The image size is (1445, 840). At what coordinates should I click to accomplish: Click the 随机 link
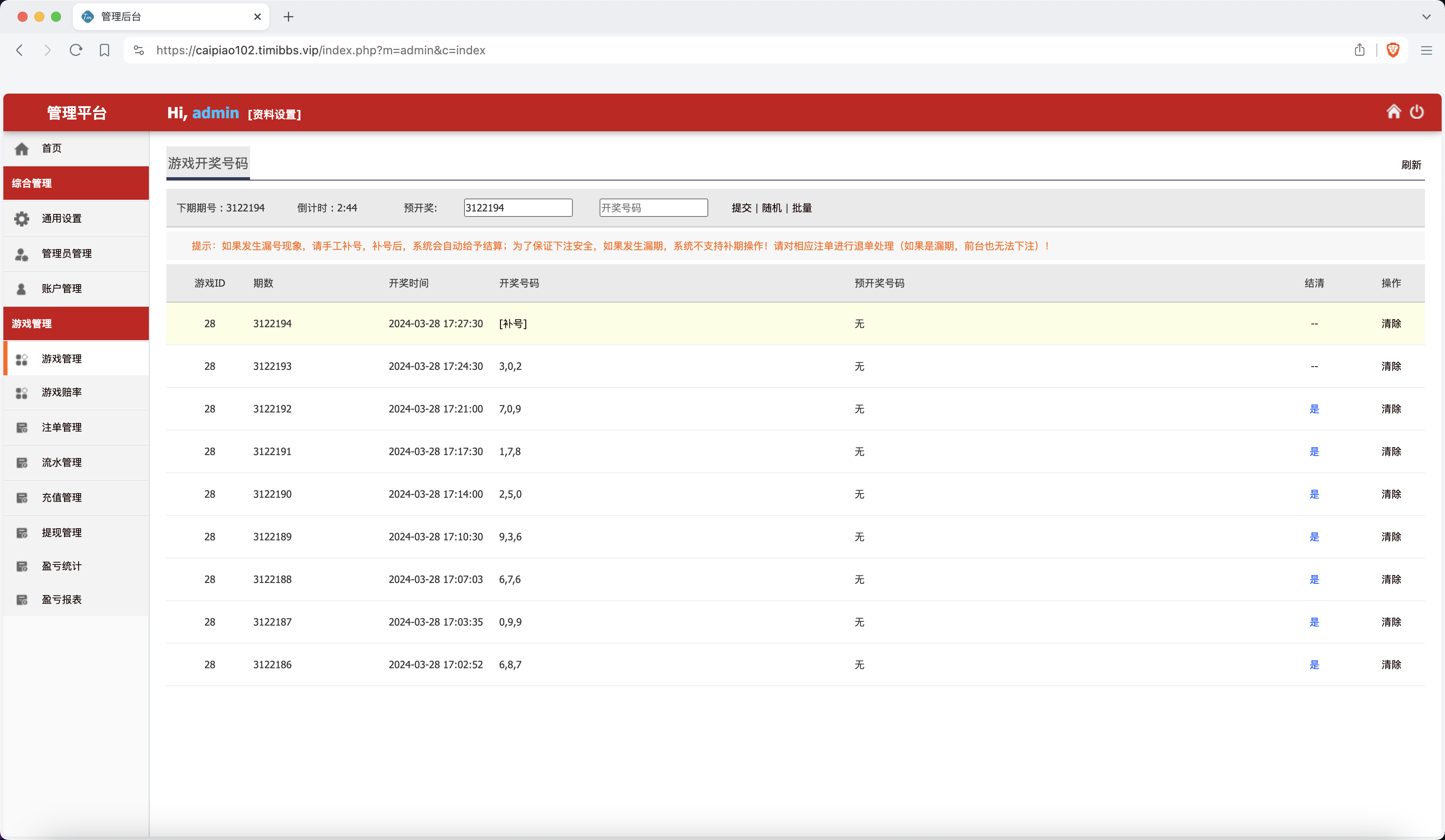[771, 208]
